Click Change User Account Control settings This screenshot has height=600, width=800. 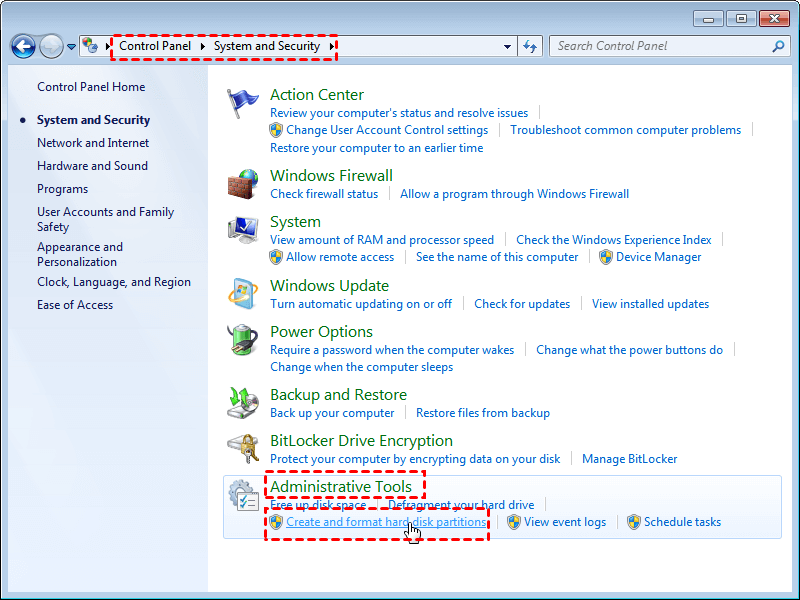[x=387, y=130]
